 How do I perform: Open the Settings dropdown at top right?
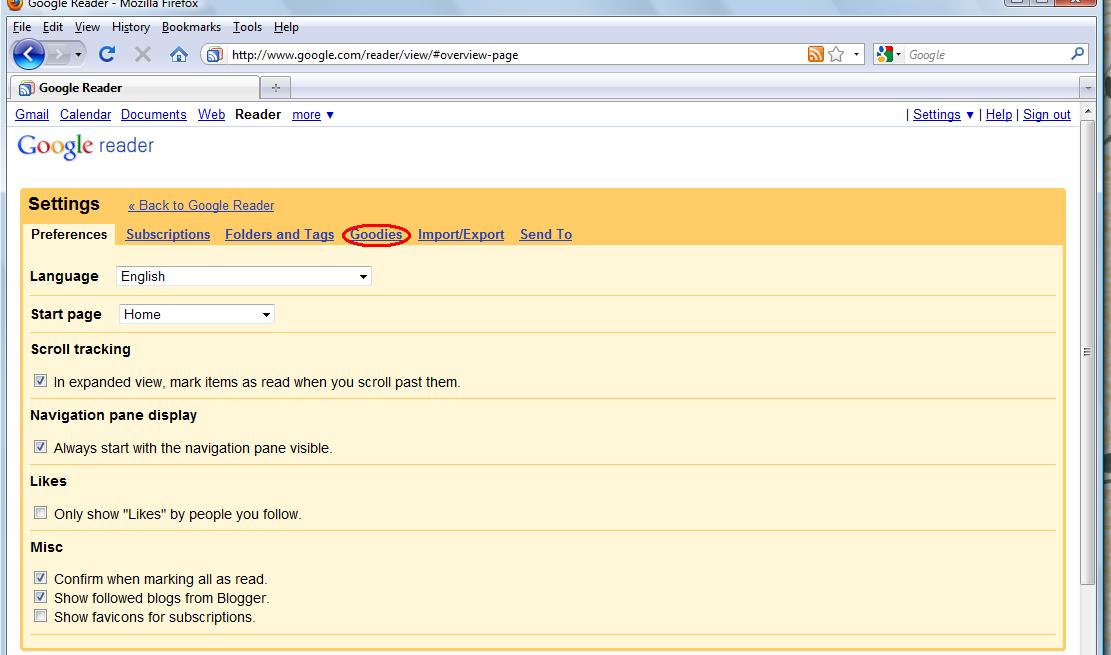(x=943, y=115)
